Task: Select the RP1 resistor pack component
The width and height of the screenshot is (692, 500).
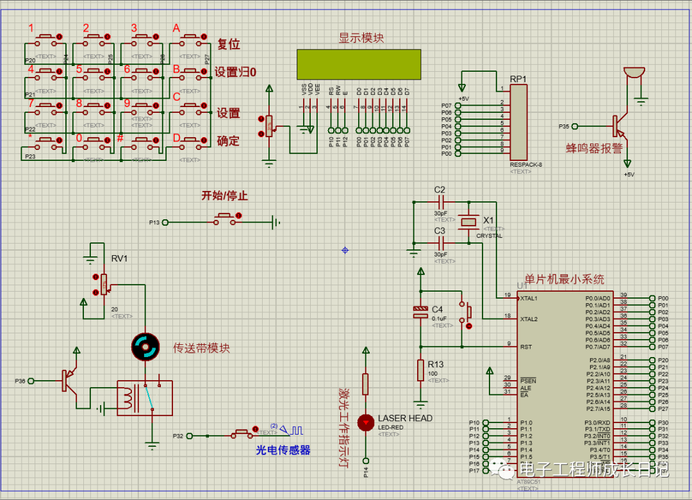Action: (519, 122)
